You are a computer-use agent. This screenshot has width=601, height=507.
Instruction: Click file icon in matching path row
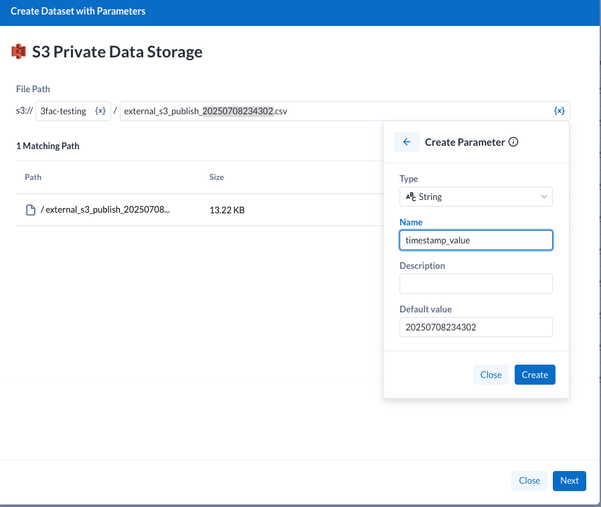(x=31, y=210)
